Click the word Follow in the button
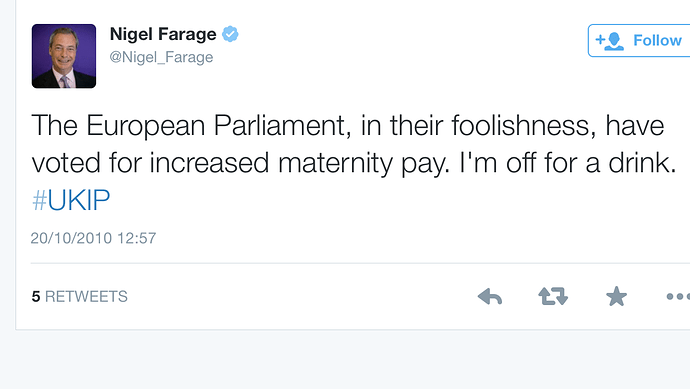Screen dimensions: 690x389 click(x=657, y=40)
